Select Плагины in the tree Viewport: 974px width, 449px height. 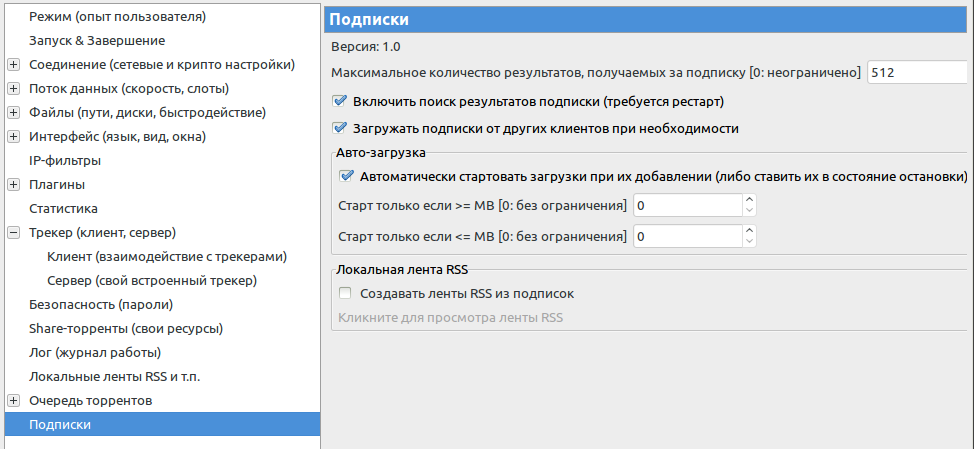[x=57, y=185]
